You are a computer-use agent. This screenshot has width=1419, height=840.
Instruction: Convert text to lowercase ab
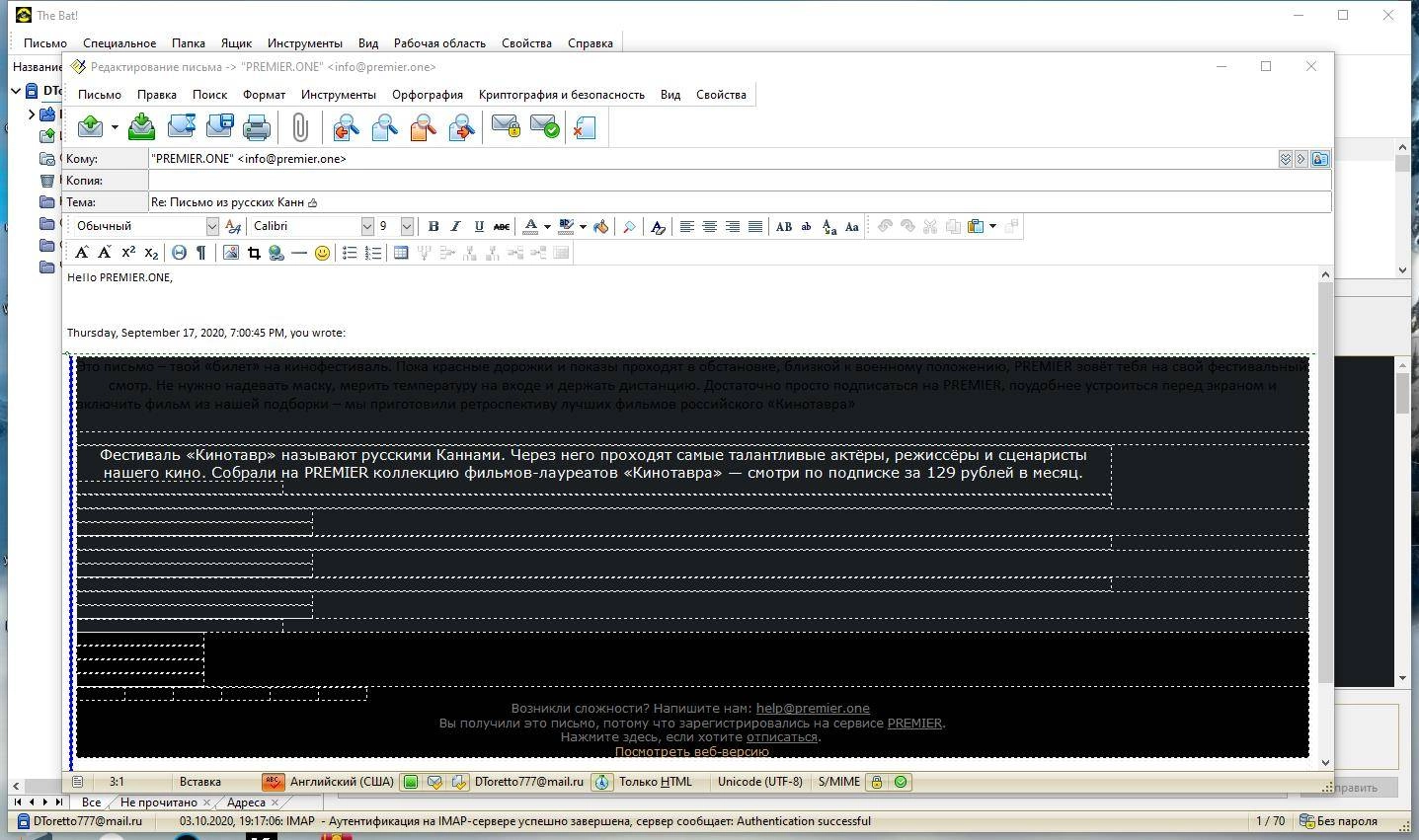[806, 226]
